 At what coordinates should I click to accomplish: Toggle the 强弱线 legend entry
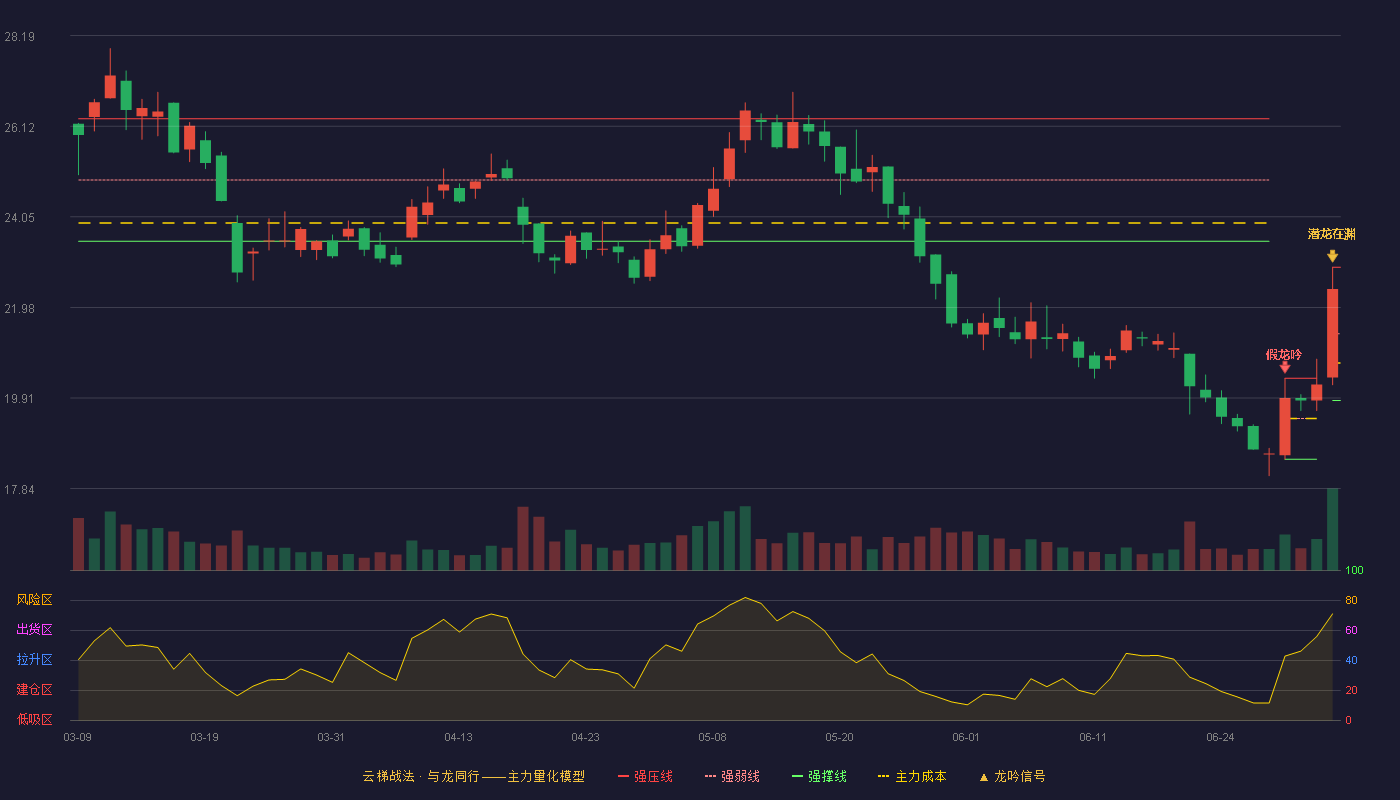coord(732,776)
